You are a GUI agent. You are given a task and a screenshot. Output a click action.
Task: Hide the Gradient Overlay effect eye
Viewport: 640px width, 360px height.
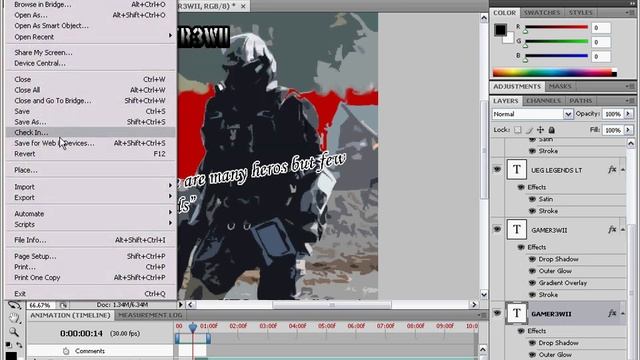(x=532, y=283)
